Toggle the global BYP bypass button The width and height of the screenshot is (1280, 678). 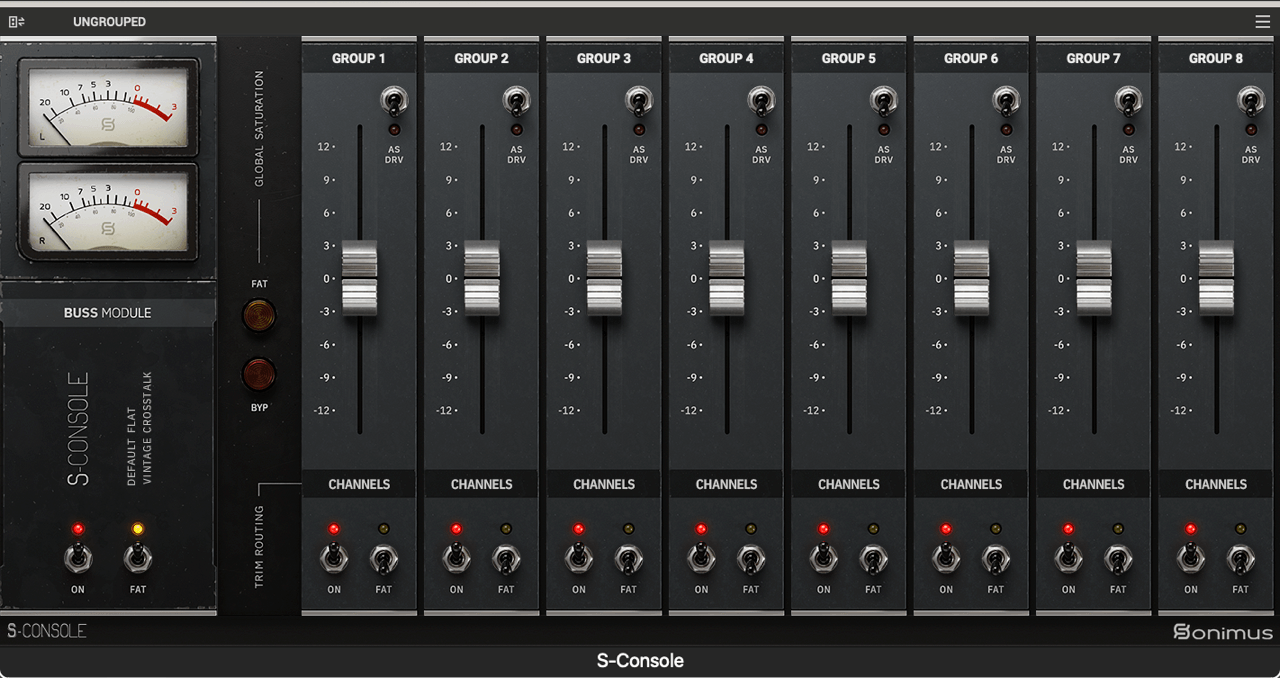click(259, 374)
